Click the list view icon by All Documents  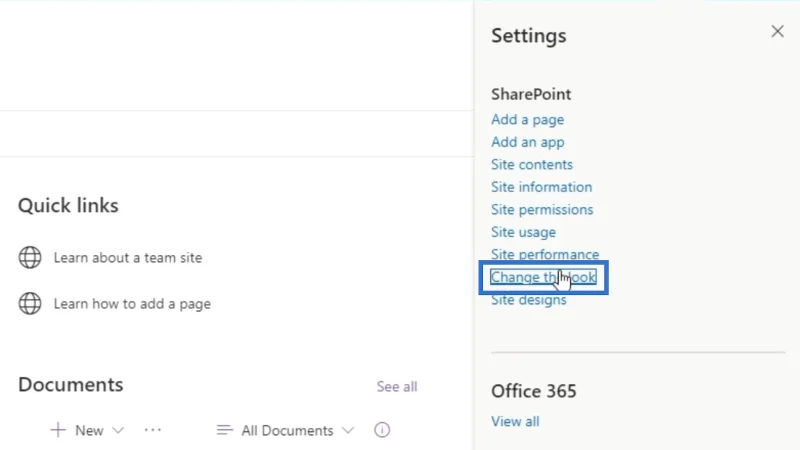click(x=224, y=430)
